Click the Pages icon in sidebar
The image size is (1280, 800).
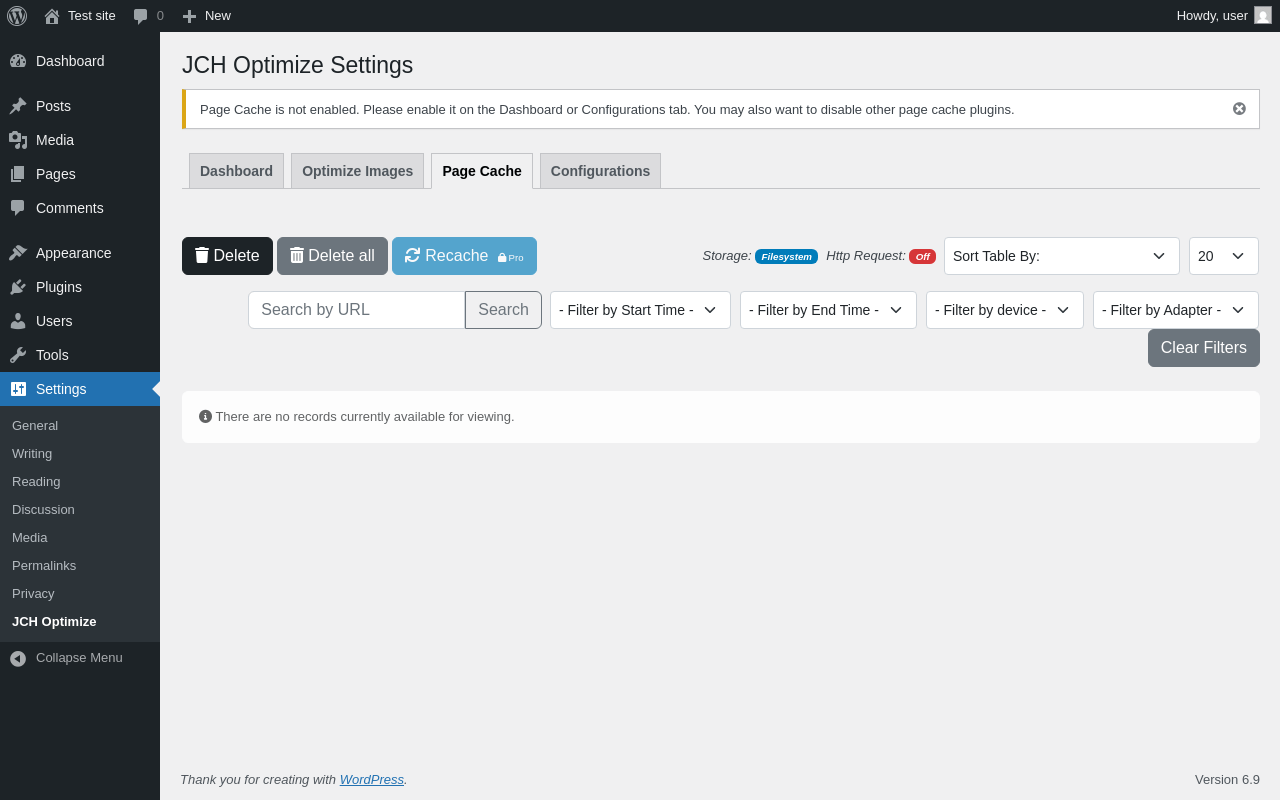pyautogui.click(x=18, y=174)
